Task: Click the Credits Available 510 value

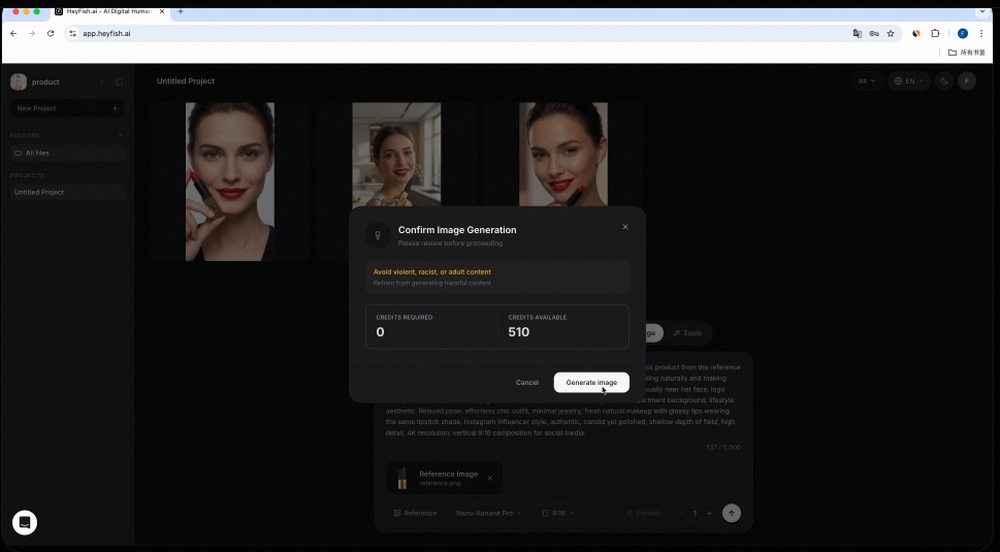Action: (518, 332)
